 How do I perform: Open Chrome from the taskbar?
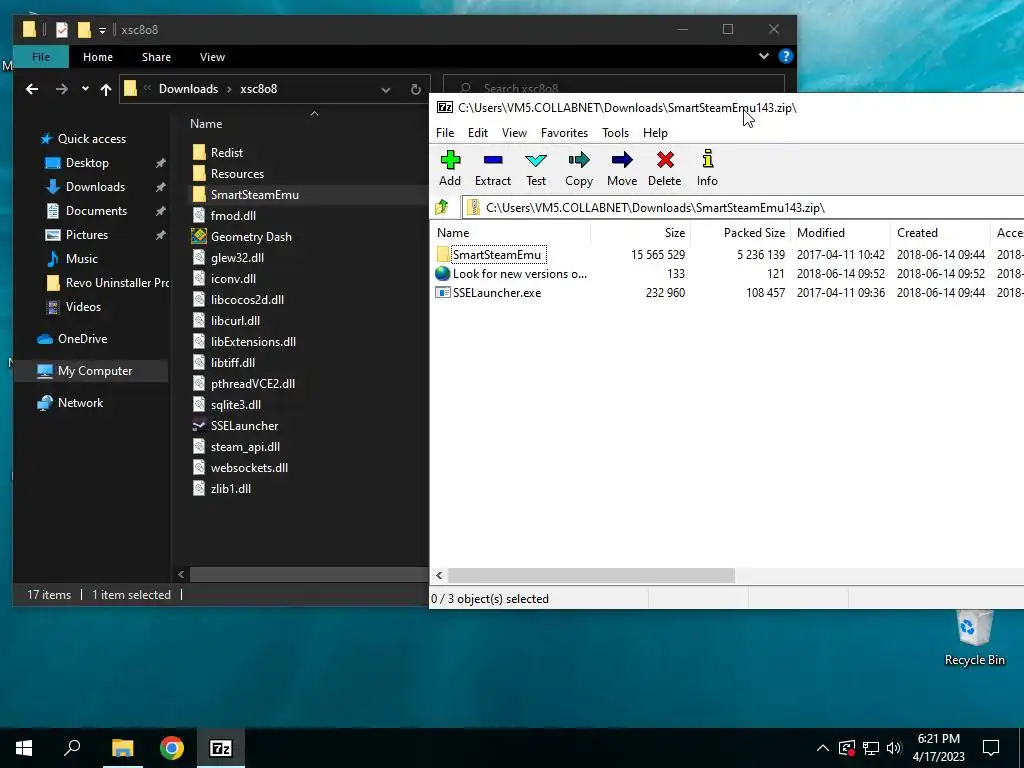pos(172,748)
